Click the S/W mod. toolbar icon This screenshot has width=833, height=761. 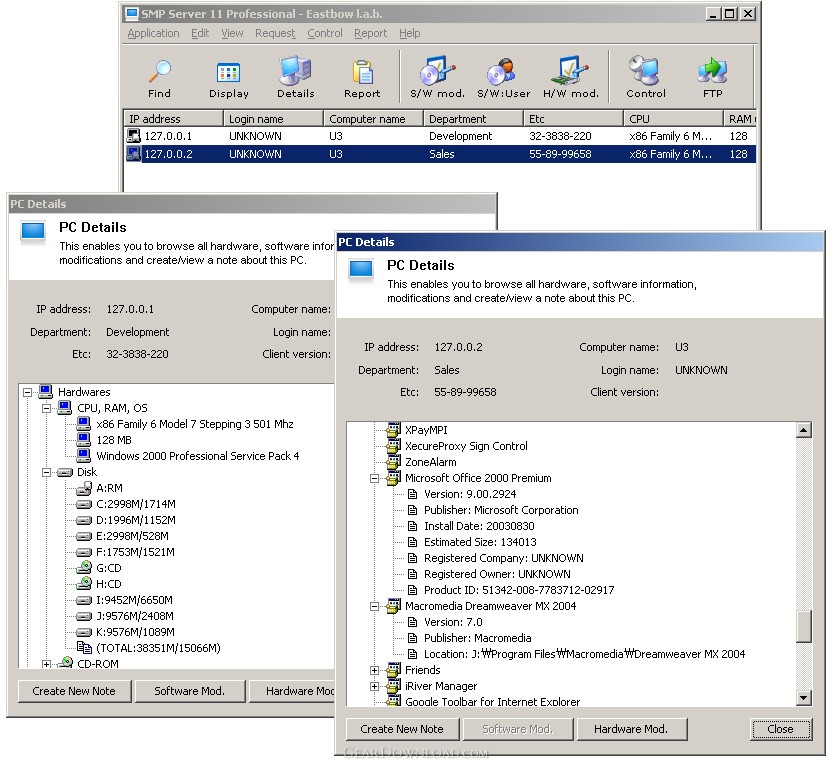click(x=437, y=77)
